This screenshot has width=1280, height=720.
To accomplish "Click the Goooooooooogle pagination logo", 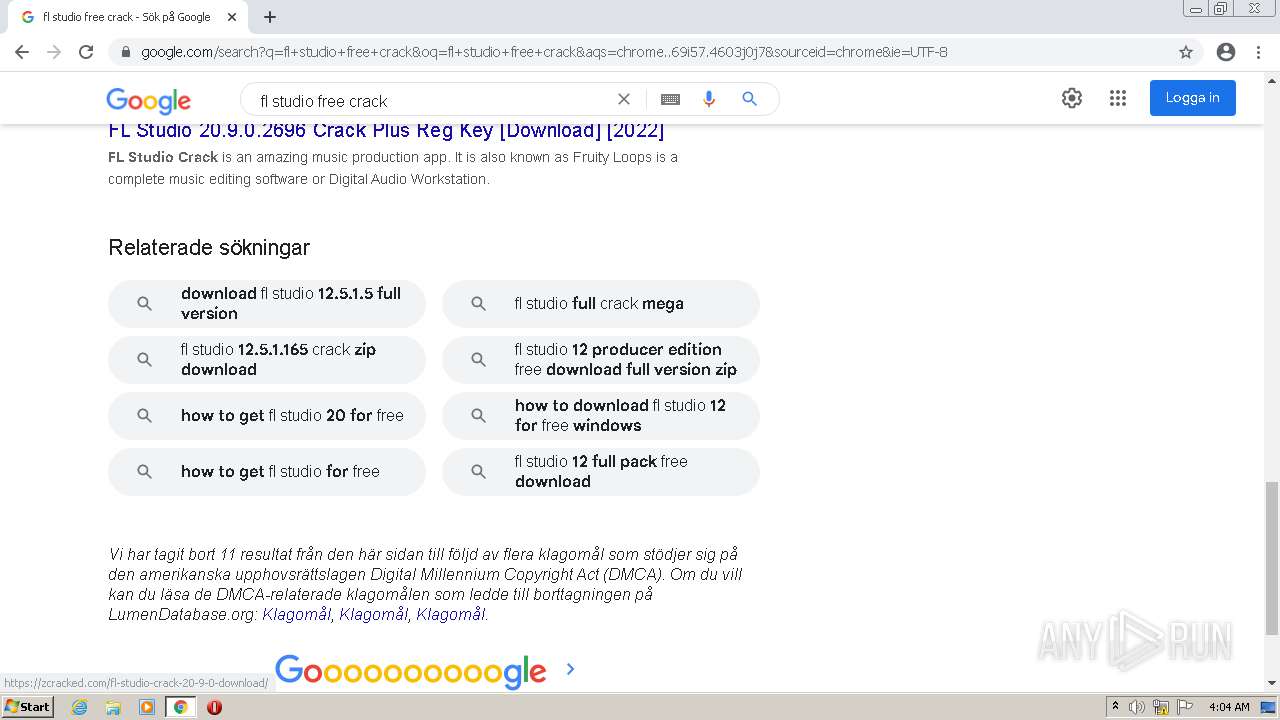I will [410, 671].
